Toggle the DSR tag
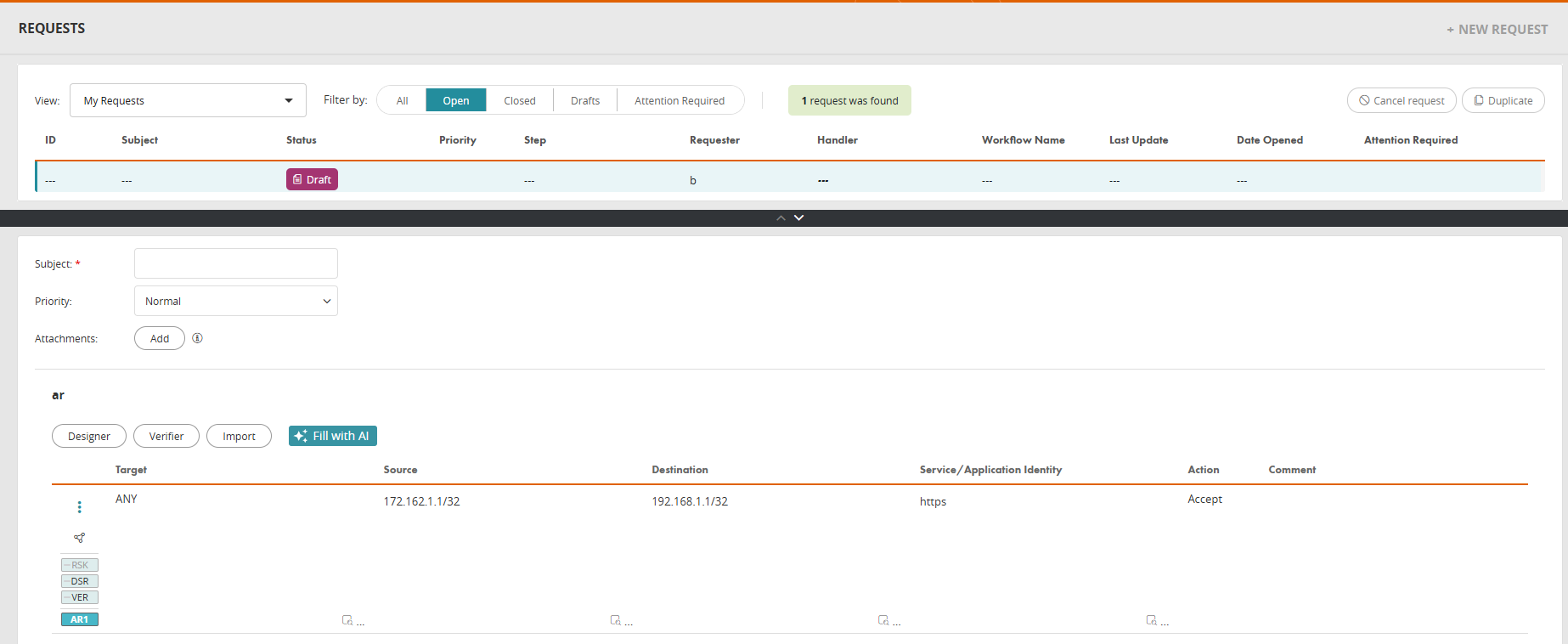 [x=80, y=581]
